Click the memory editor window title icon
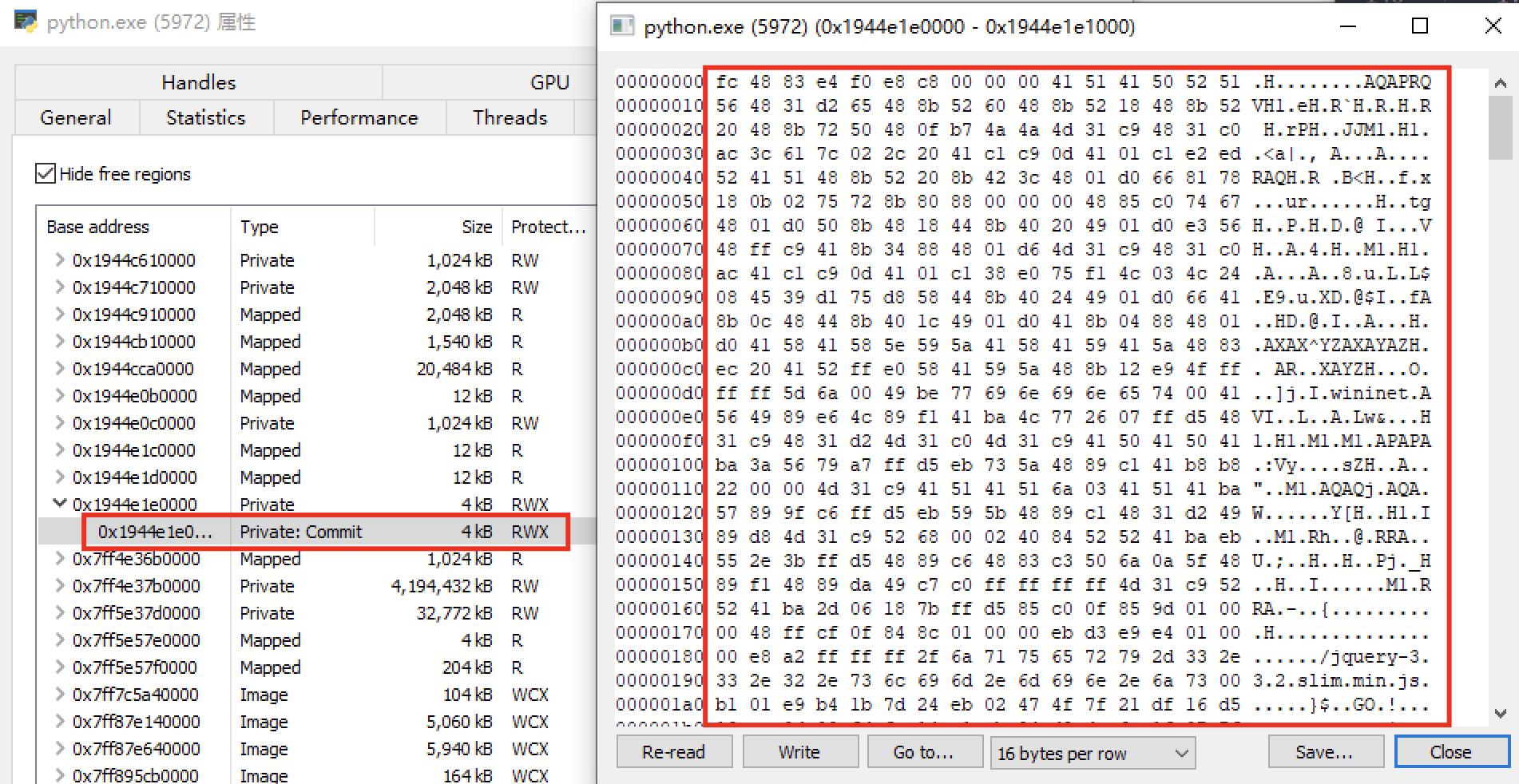The height and width of the screenshot is (784, 1519). (621, 26)
